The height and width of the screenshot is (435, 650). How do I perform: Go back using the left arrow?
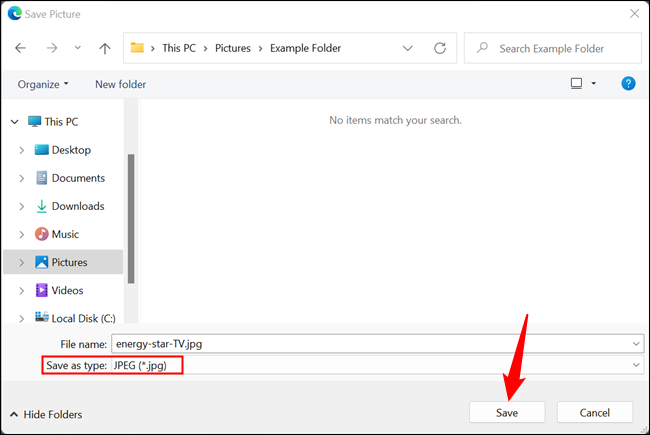click(20, 48)
